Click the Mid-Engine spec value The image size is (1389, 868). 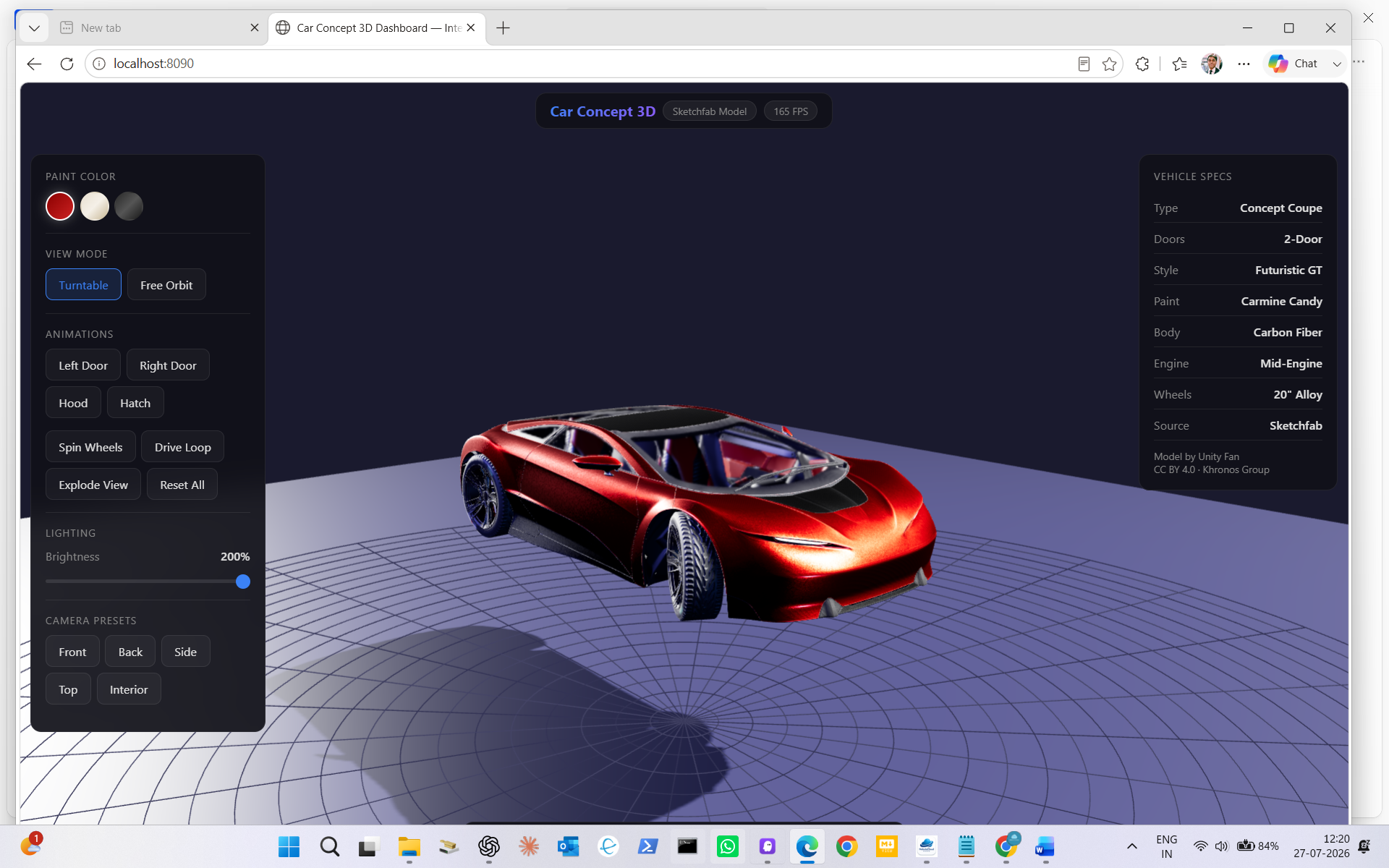(x=1291, y=363)
